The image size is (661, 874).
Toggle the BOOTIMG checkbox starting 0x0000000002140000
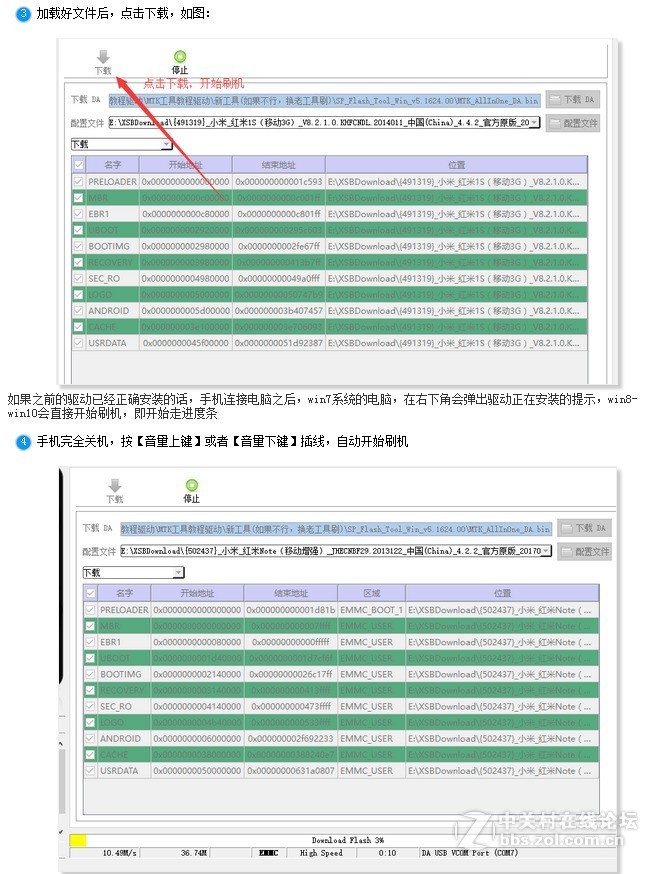[x=90, y=674]
